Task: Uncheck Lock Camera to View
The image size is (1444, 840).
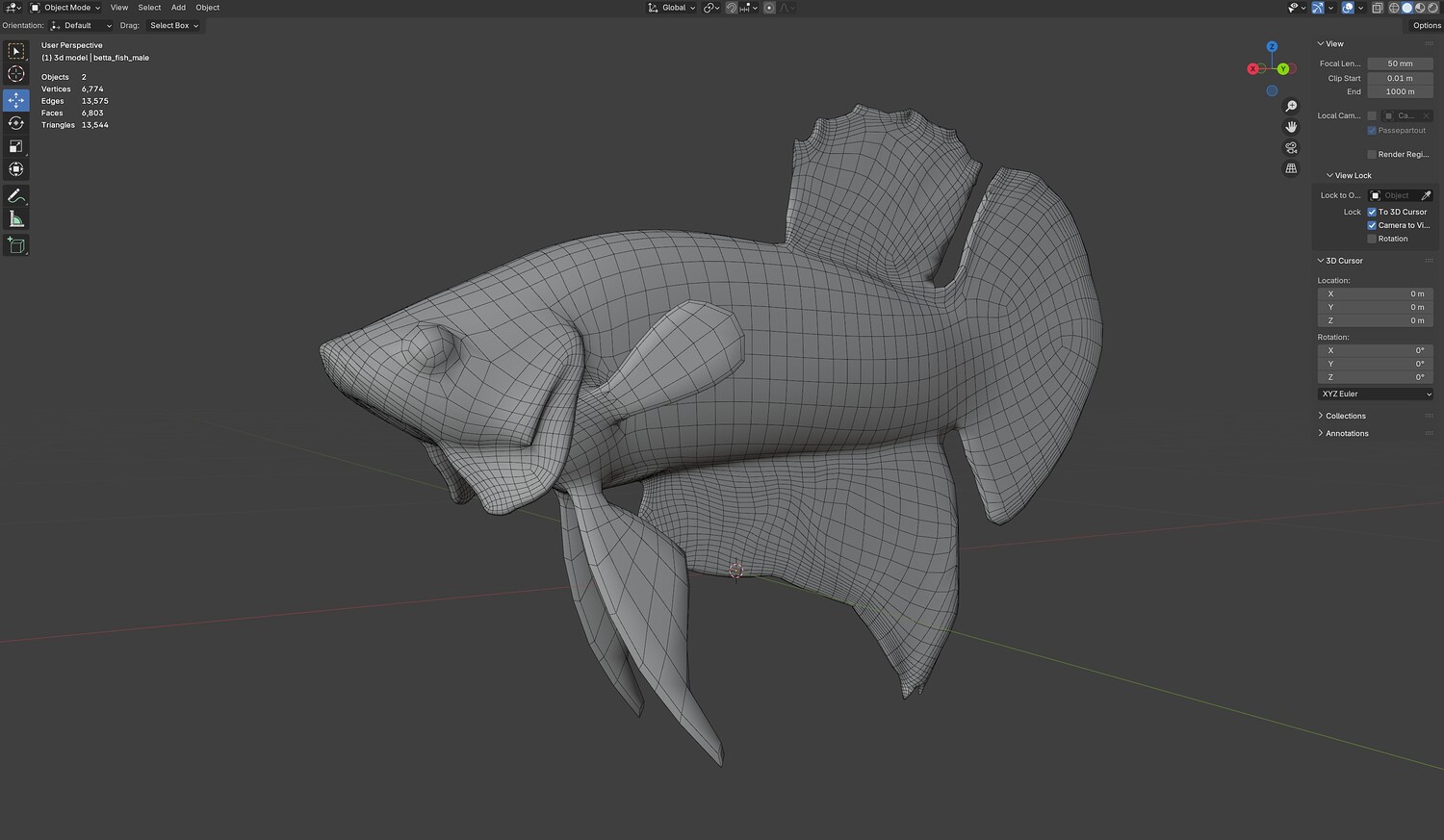Action: tap(1372, 225)
